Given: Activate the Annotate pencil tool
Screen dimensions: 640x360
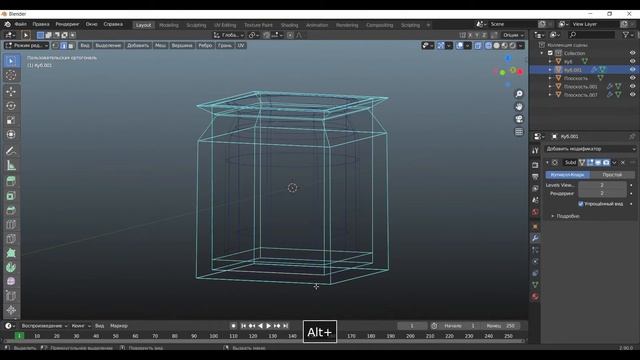Looking at the screenshot, I should [11, 151].
